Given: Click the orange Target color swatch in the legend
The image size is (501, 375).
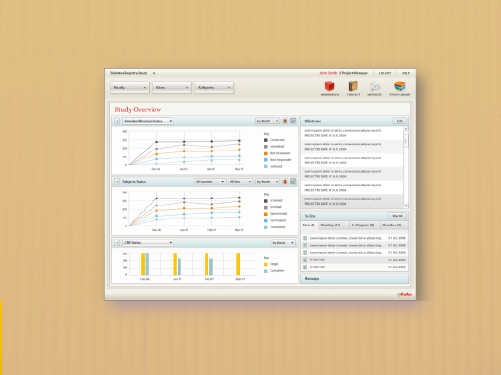Looking at the screenshot, I should (x=266, y=264).
